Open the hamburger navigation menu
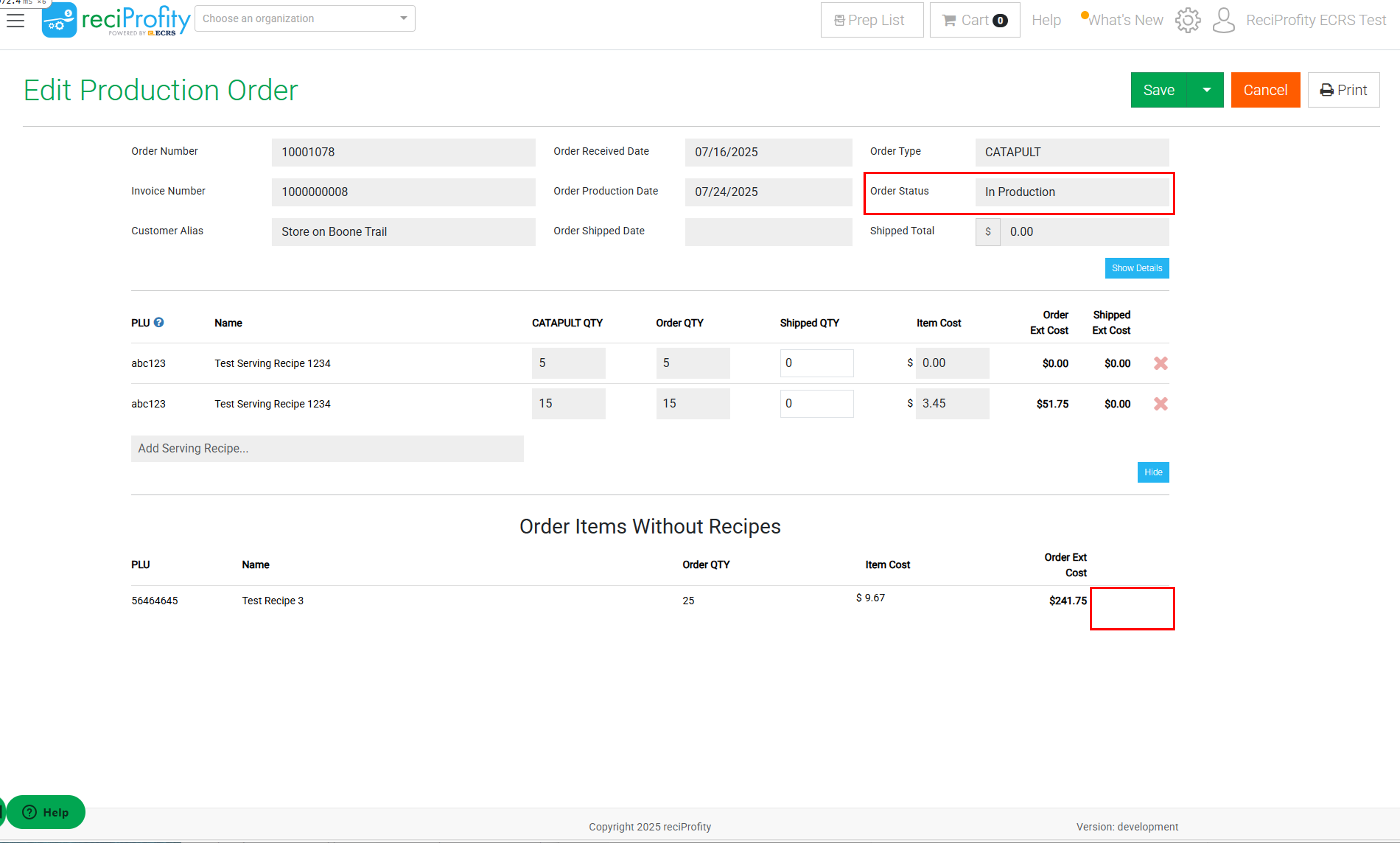The width and height of the screenshot is (1400, 843). (15, 20)
